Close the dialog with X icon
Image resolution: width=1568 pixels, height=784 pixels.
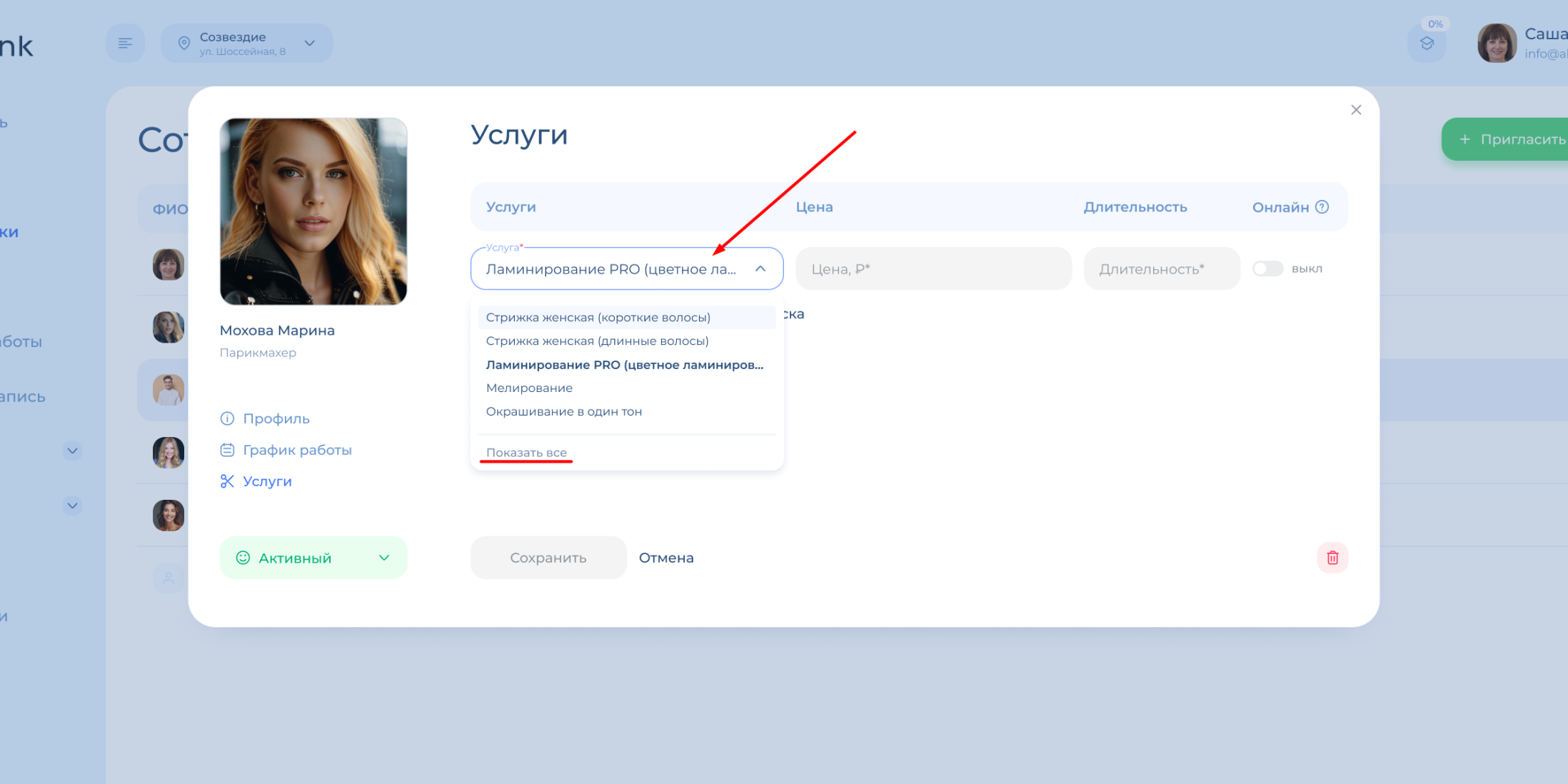(x=1356, y=110)
